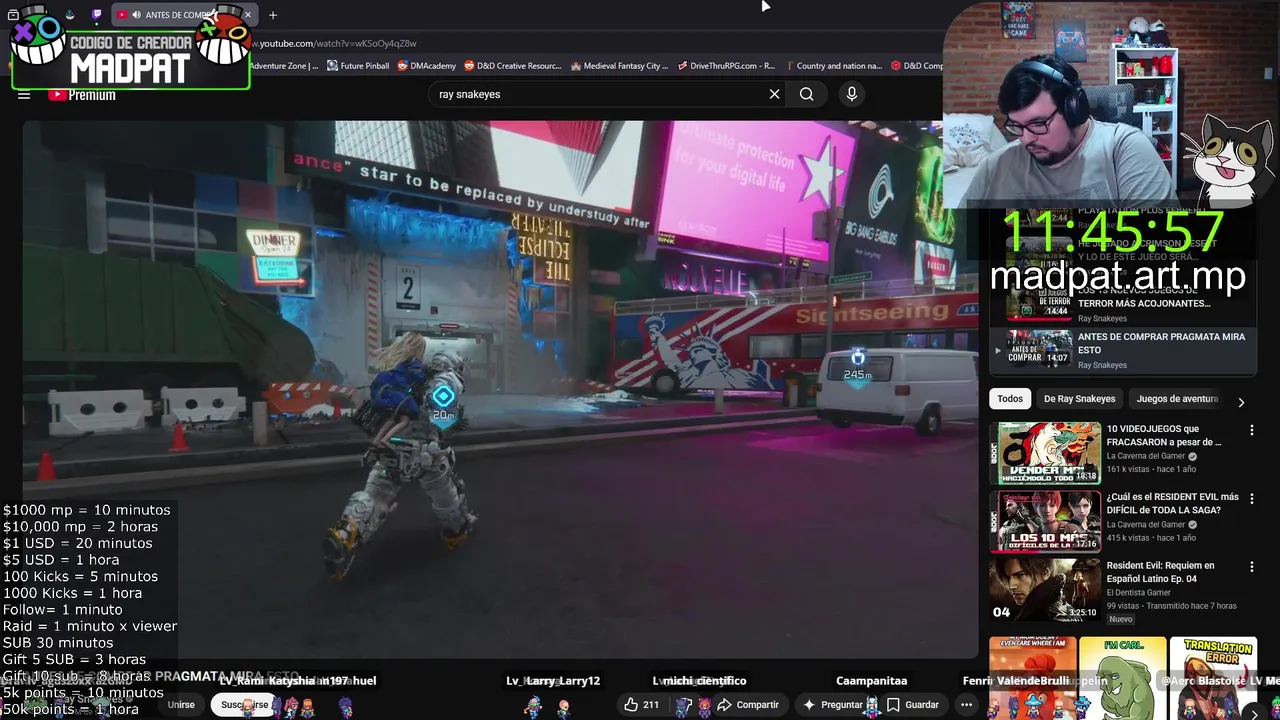Open the D&D Creative Resources bookmark
Viewport: 1280px width, 720px height.
point(513,66)
